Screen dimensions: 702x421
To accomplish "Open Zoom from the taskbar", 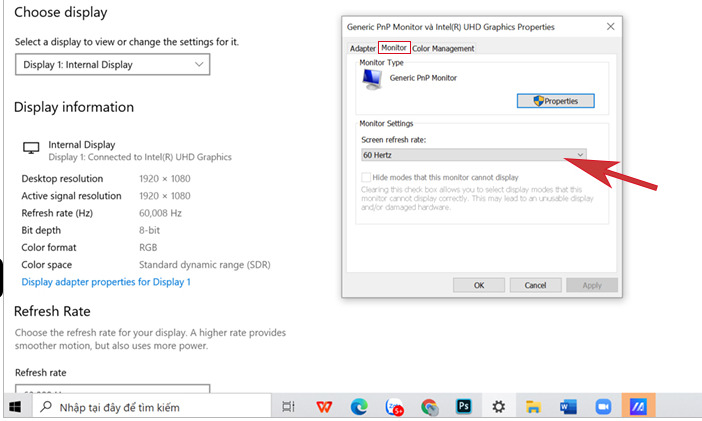I will [x=602, y=407].
